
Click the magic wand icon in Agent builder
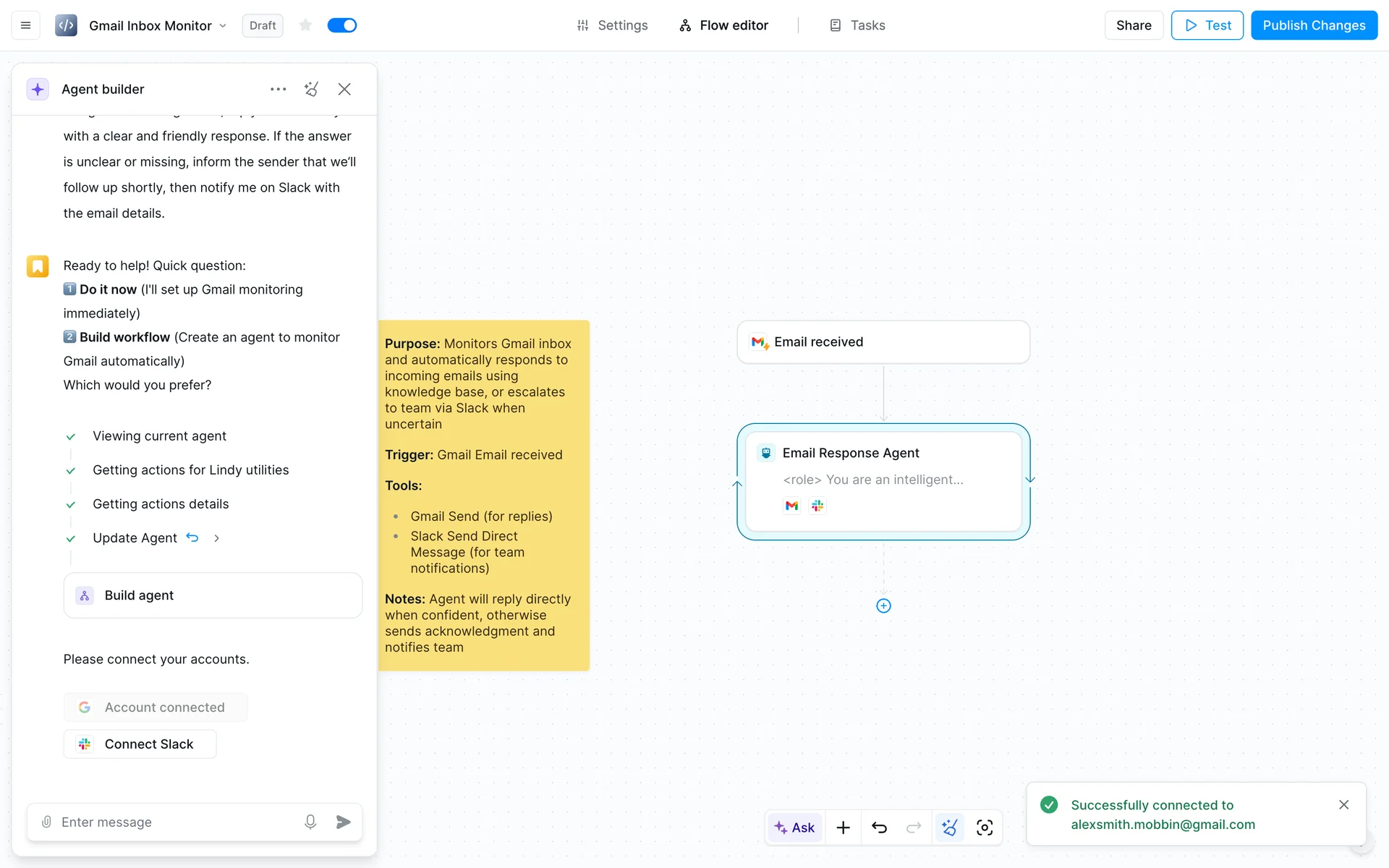311,89
